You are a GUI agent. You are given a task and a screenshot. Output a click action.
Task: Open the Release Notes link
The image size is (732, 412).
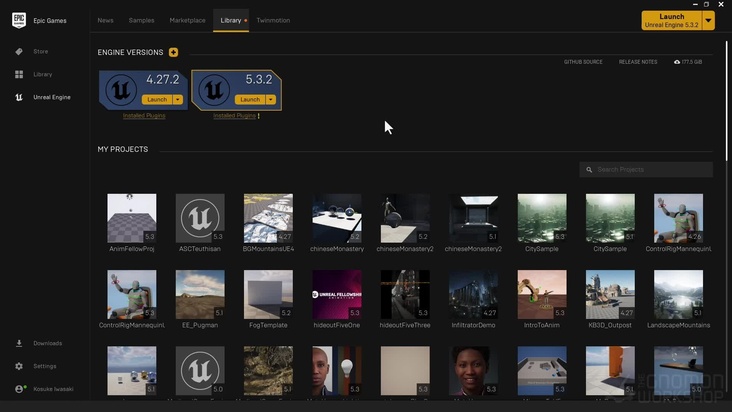click(638, 62)
